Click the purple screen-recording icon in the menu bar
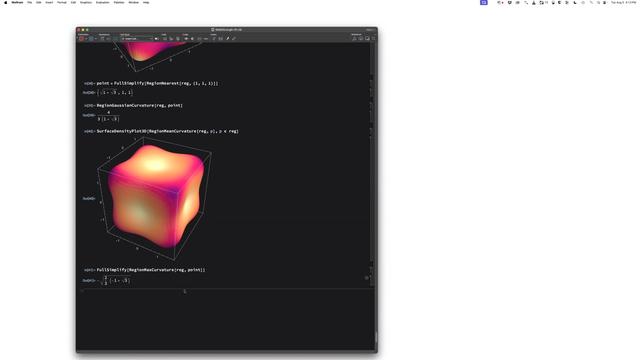 484,2
